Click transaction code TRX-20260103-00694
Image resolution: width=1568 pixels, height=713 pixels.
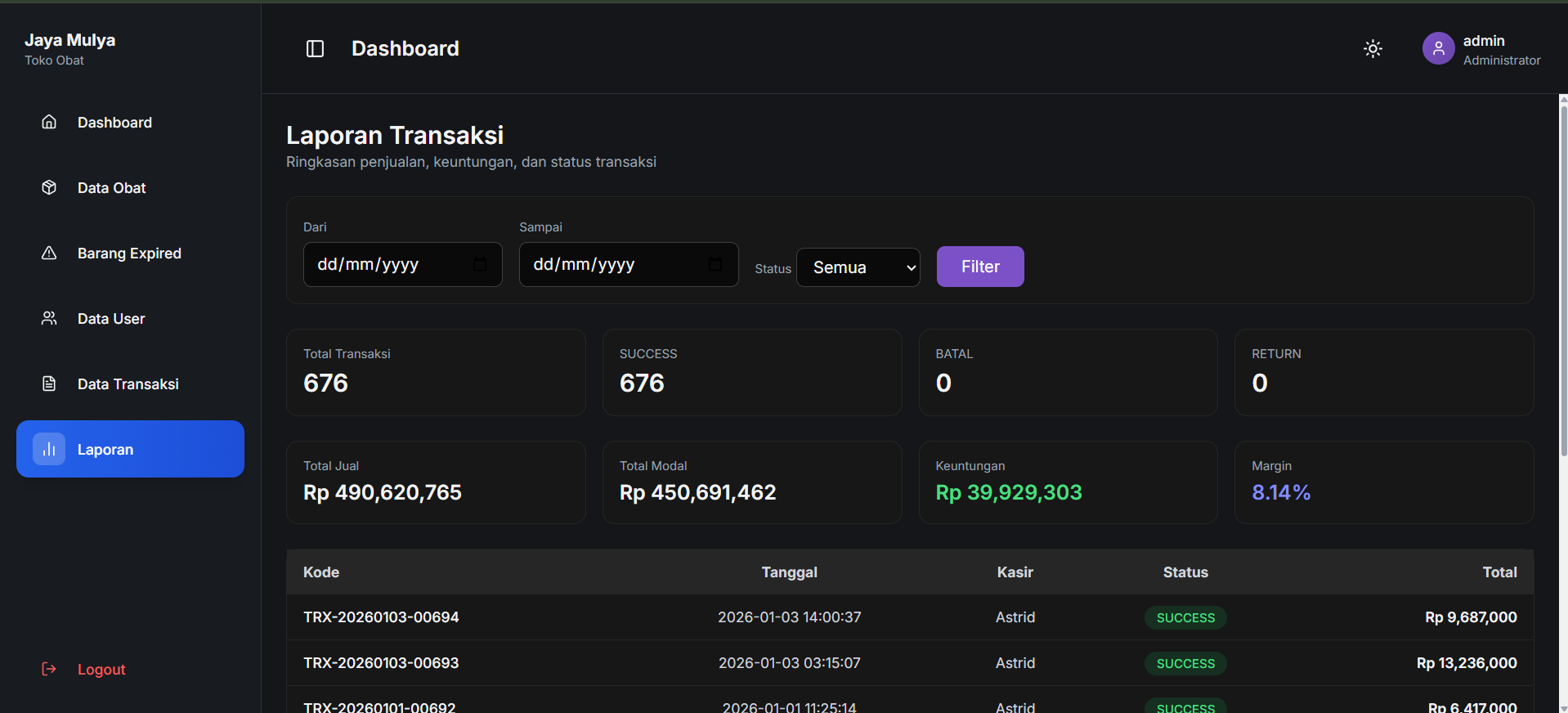[381, 617]
